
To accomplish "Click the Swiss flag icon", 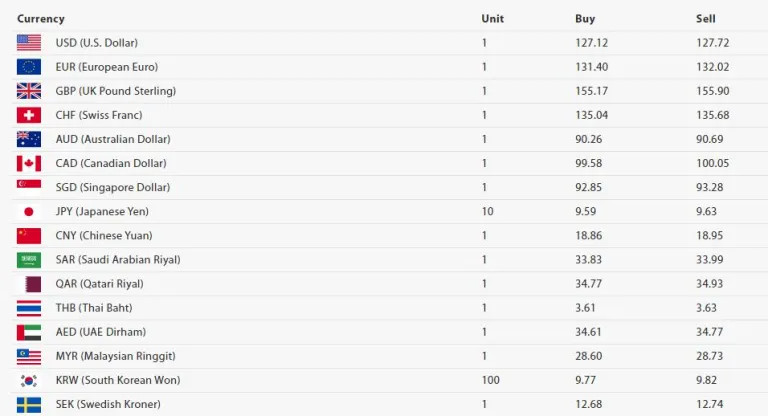I will pyautogui.click(x=29, y=115).
